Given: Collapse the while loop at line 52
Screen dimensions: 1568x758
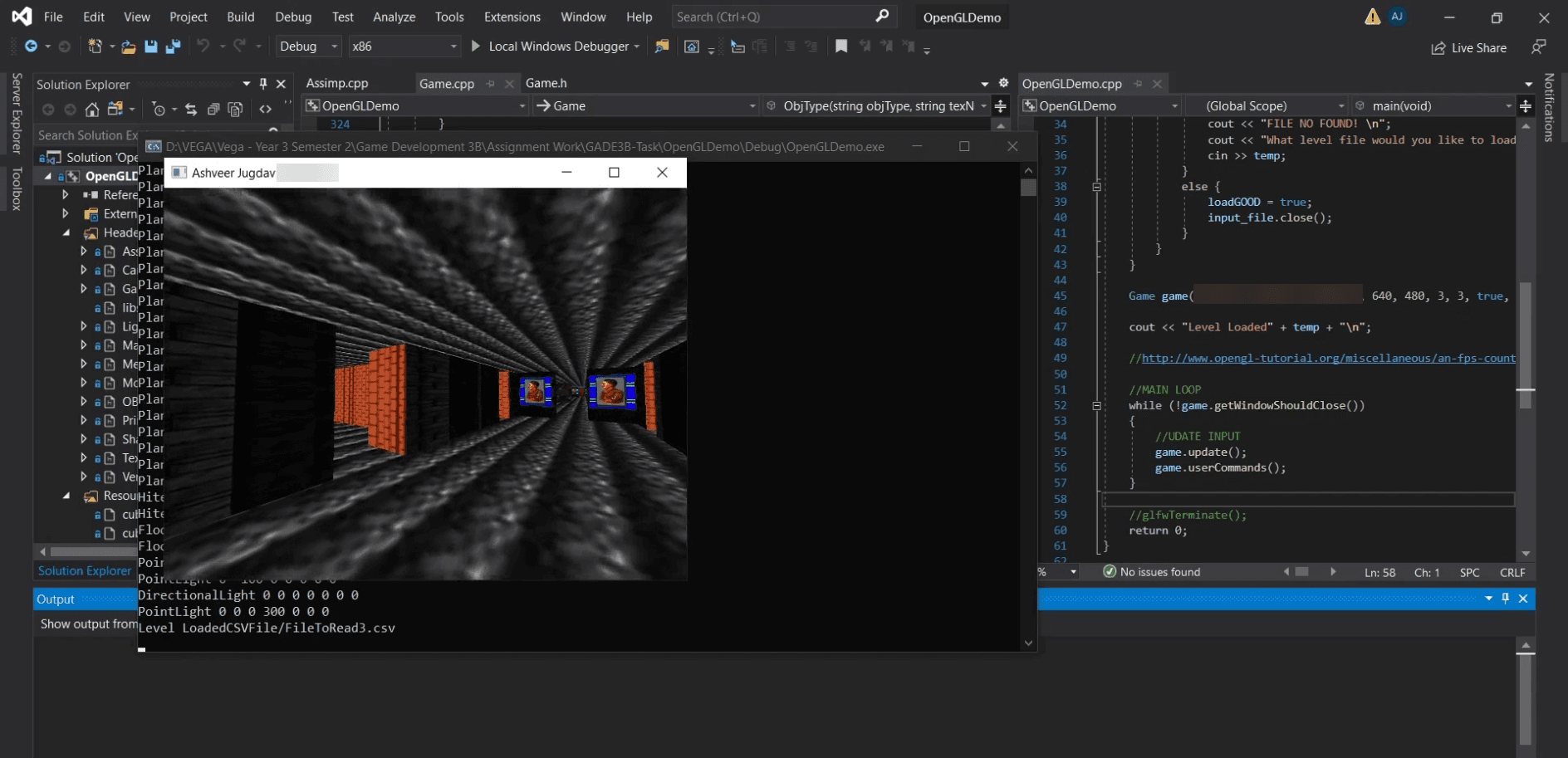Looking at the screenshot, I should coord(1096,406).
